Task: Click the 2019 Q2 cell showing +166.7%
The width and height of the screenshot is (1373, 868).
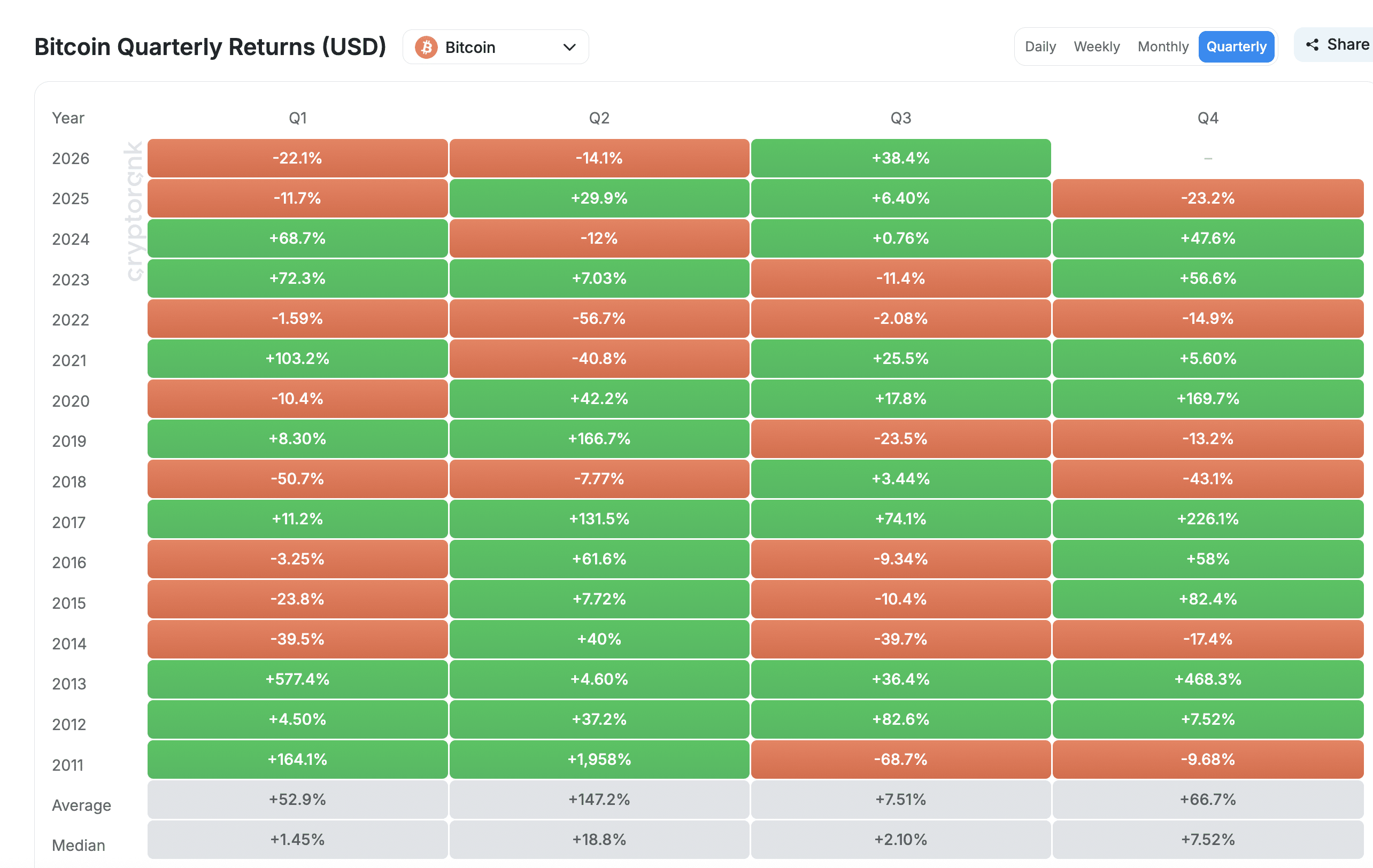Action: point(599,439)
